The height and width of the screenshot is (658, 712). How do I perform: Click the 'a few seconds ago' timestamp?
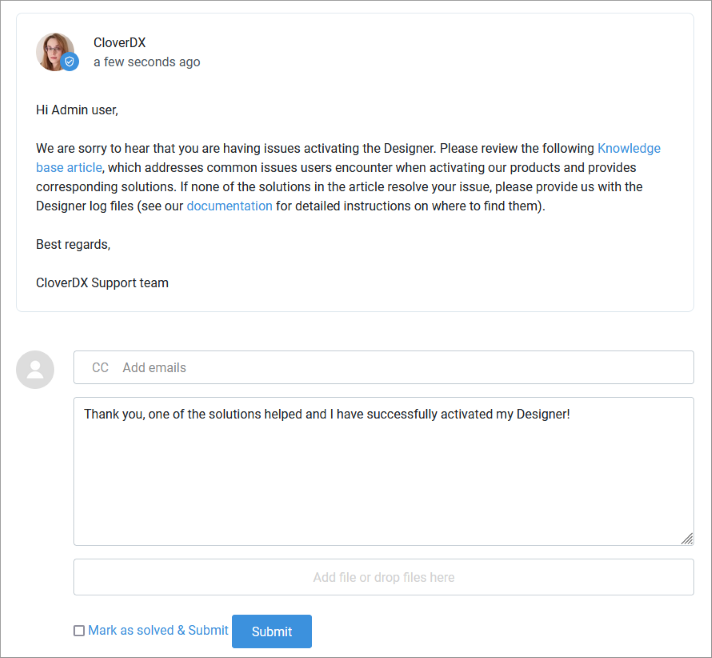click(x=147, y=62)
